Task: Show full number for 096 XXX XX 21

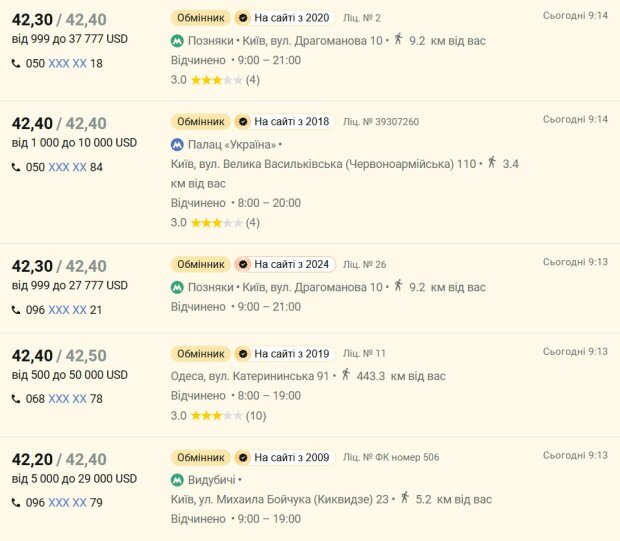Action: tap(67, 310)
